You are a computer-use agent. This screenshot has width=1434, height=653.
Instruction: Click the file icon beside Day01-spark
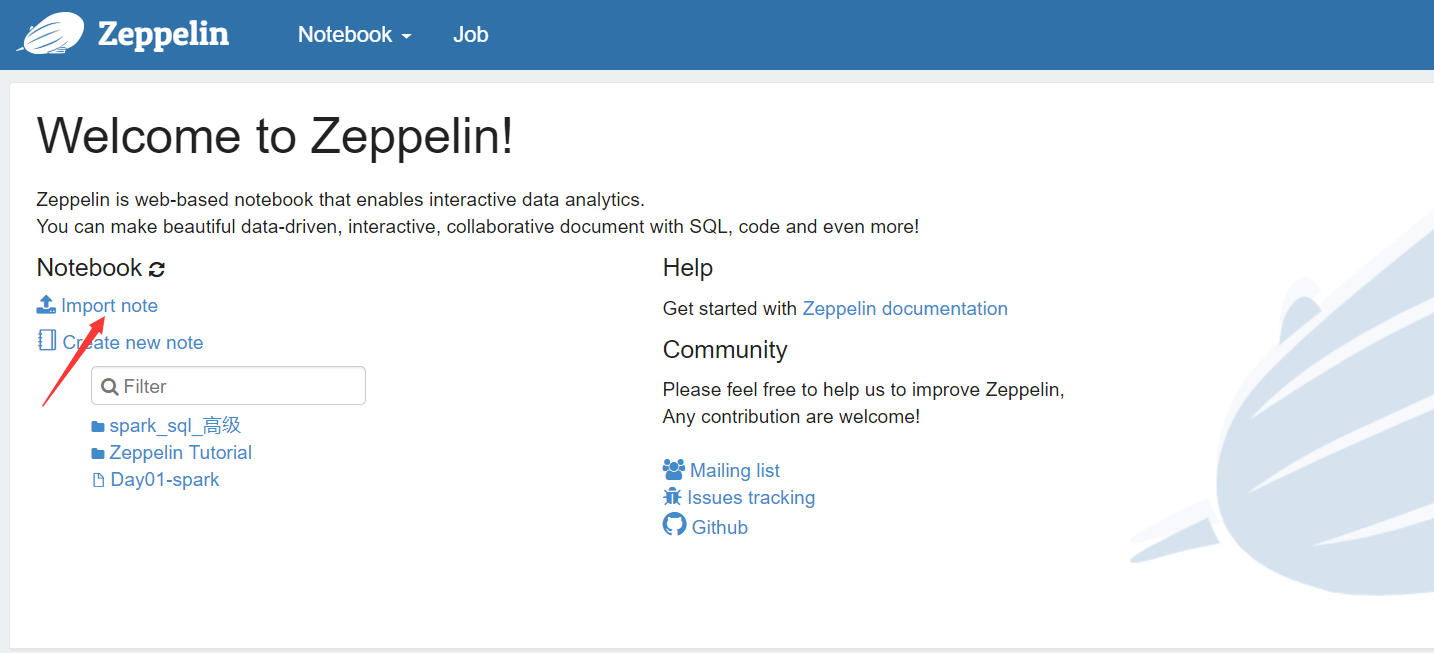click(x=98, y=480)
